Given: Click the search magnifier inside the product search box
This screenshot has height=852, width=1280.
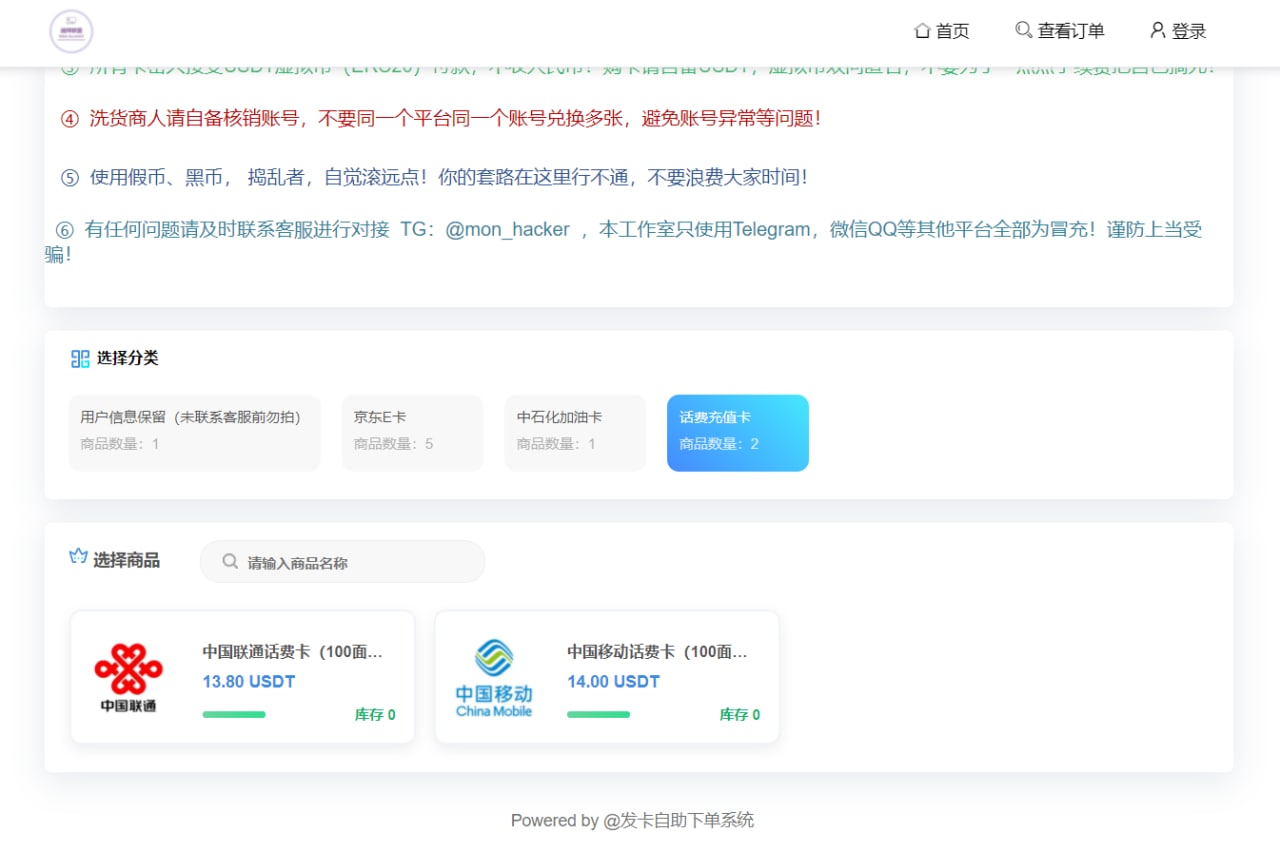Looking at the screenshot, I should pos(230,562).
